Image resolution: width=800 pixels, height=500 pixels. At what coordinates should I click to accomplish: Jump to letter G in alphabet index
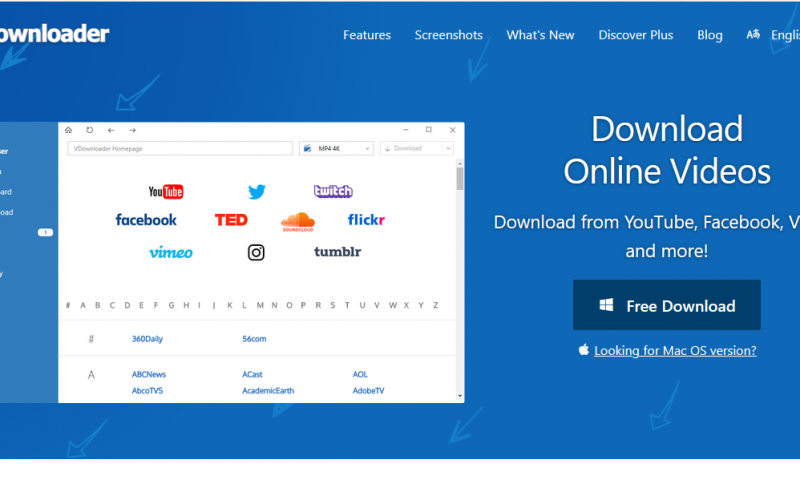[171, 305]
